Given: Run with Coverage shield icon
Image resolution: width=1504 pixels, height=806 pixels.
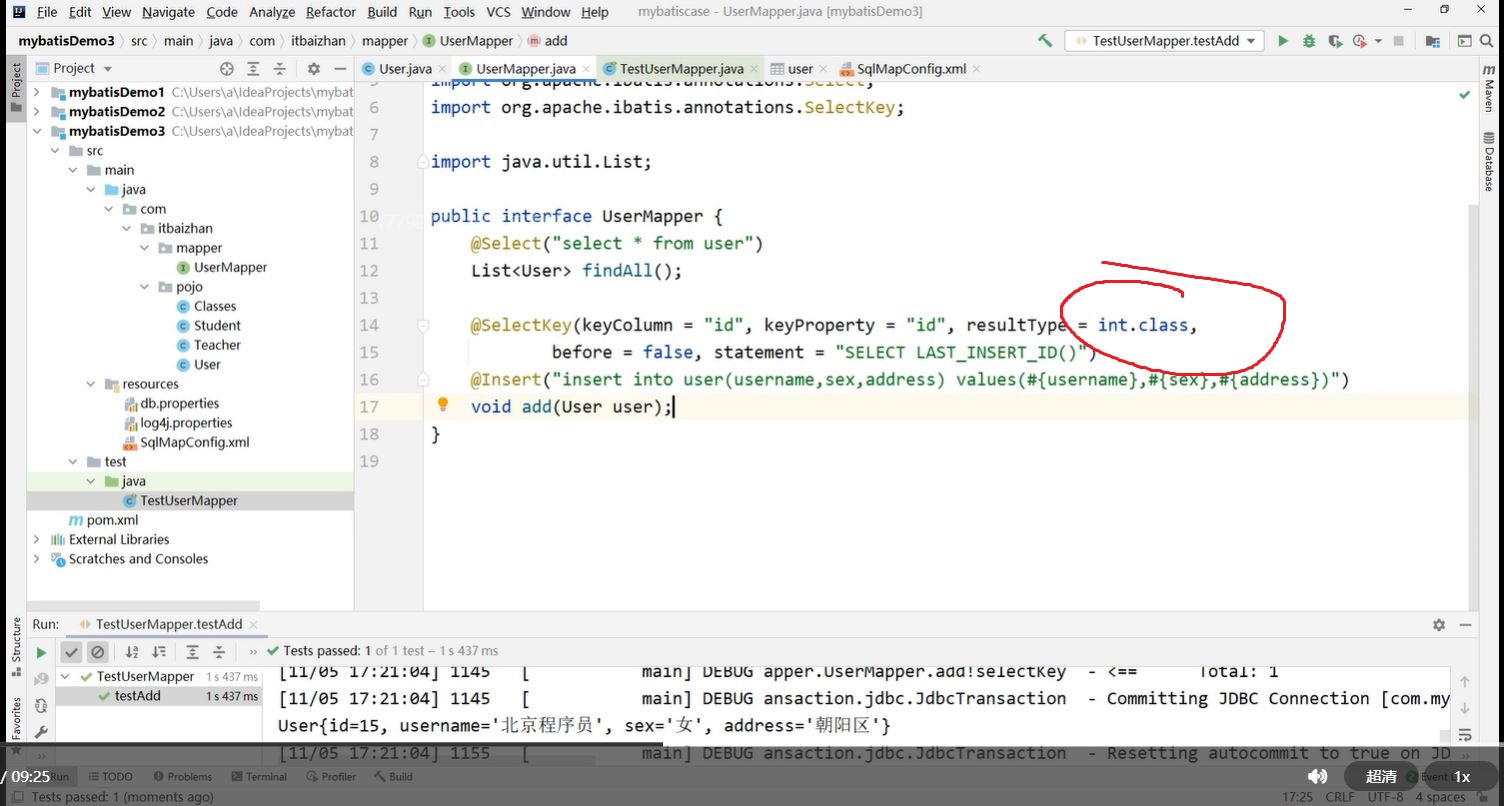Looking at the screenshot, I should tap(1334, 41).
